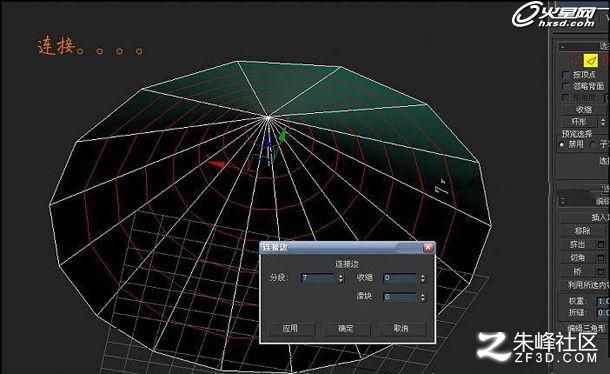
Task: Click the 取消 button in the dialog
Action: (401, 328)
